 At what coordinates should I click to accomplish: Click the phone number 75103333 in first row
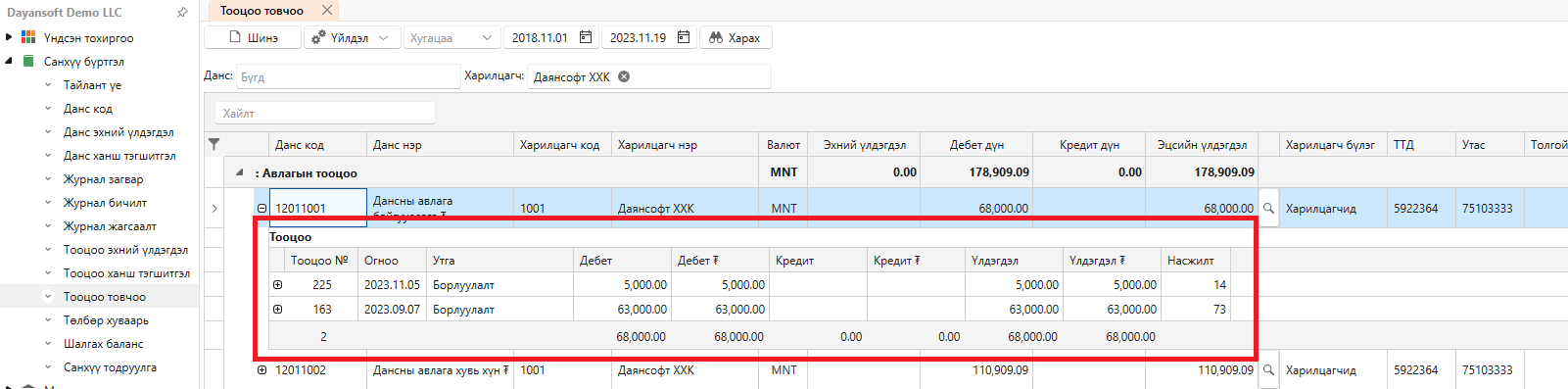[1487, 209]
